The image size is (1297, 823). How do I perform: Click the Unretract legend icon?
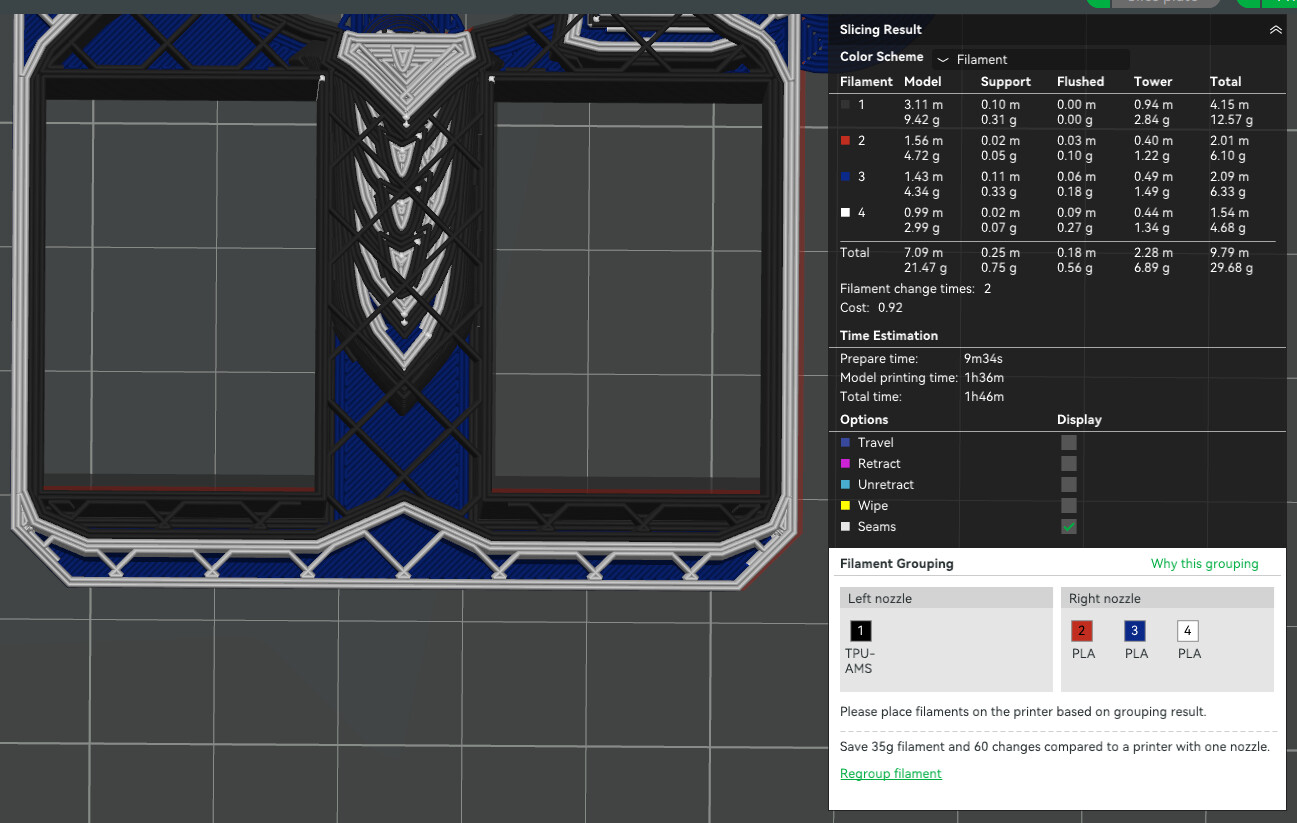pos(845,484)
